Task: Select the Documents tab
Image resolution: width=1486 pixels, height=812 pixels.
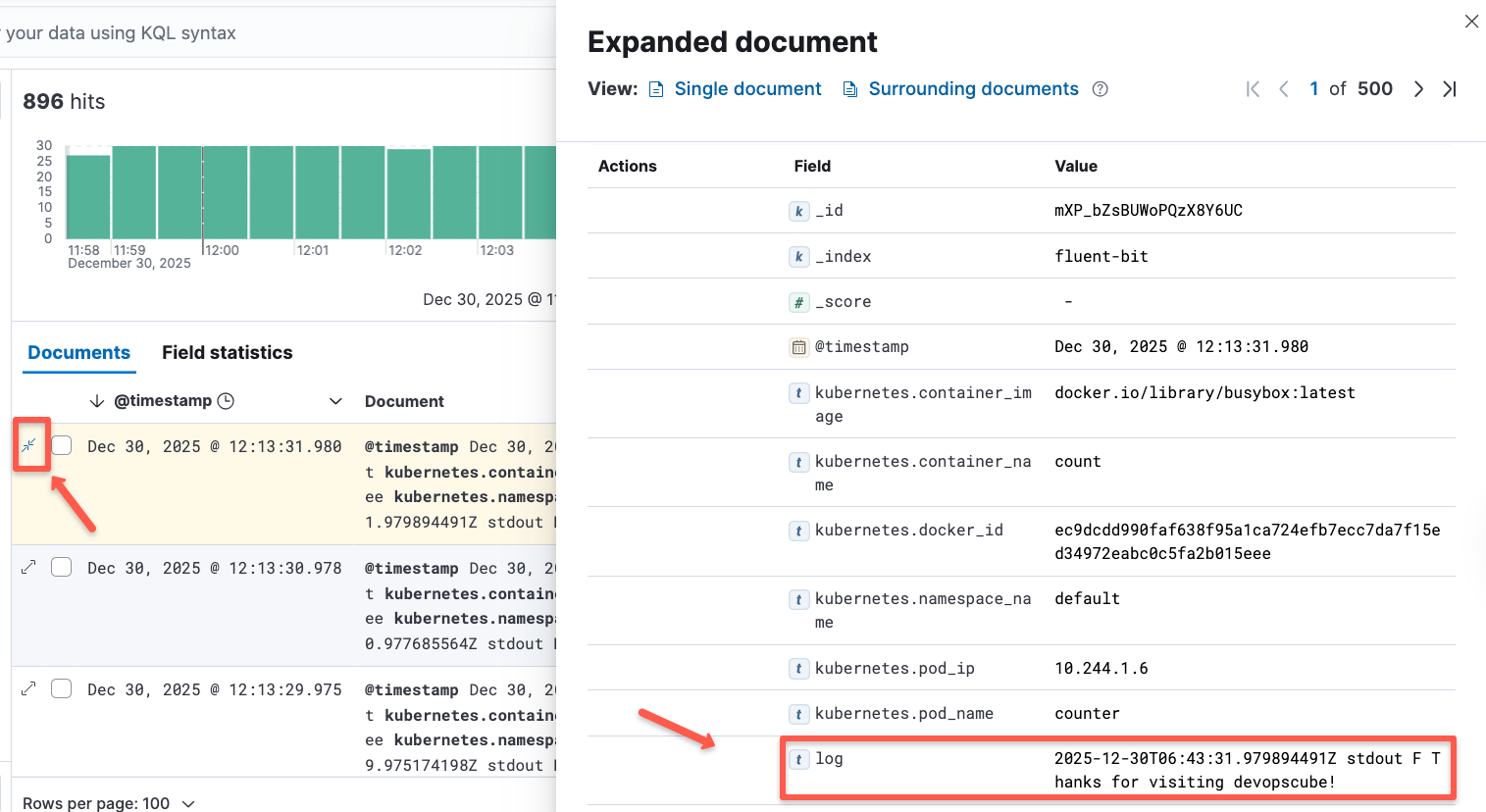Action: (x=78, y=352)
